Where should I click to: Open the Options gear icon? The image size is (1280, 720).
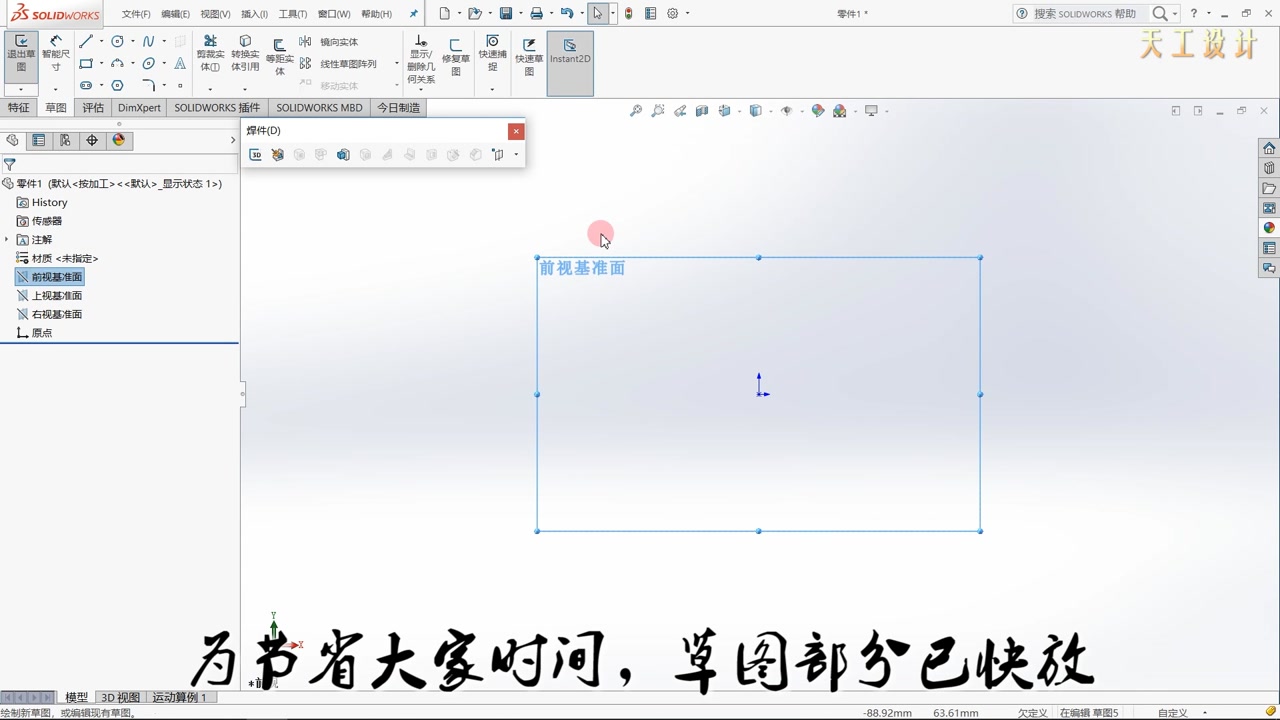click(673, 13)
